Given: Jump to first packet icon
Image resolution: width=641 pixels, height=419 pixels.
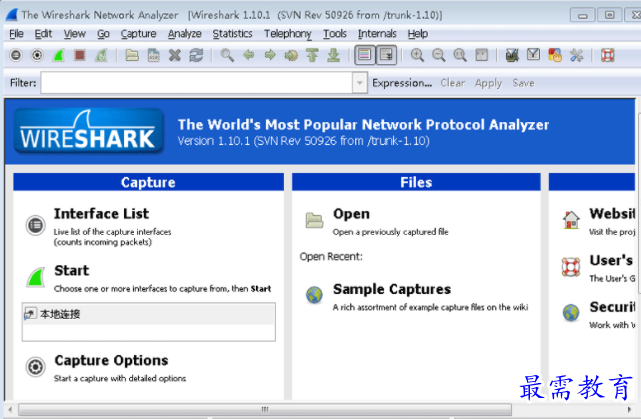Looking at the screenshot, I should pyautogui.click(x=312, y=55).
